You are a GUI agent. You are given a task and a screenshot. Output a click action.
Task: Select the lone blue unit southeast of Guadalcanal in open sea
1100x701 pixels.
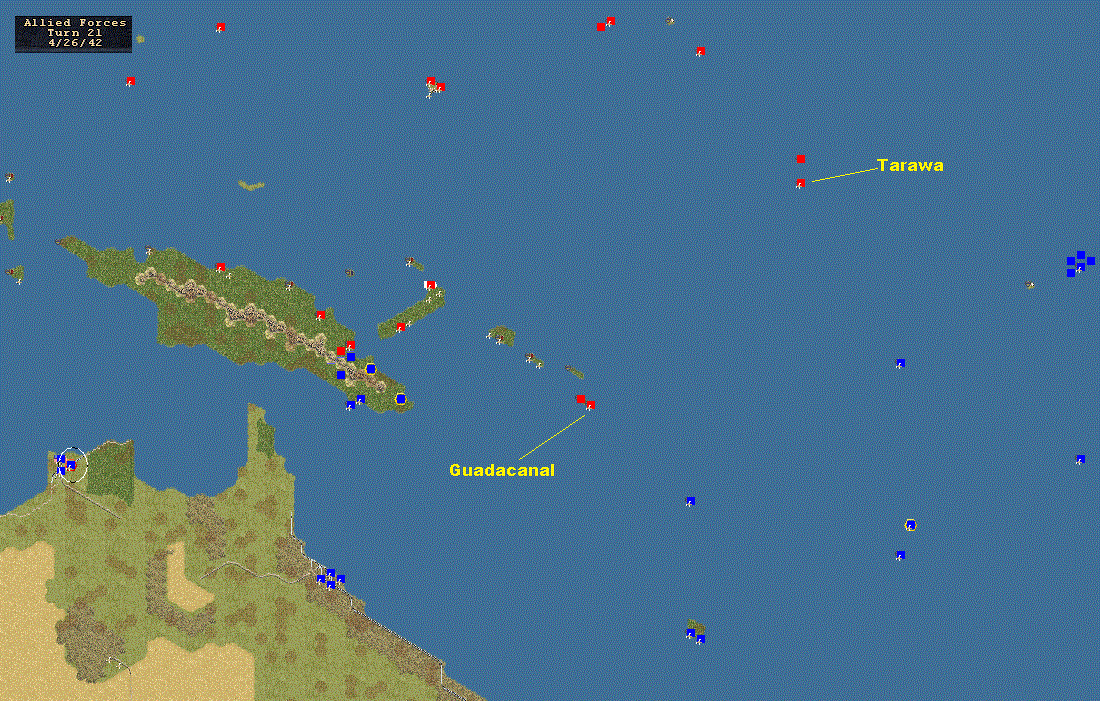click(x=690, y=501)
